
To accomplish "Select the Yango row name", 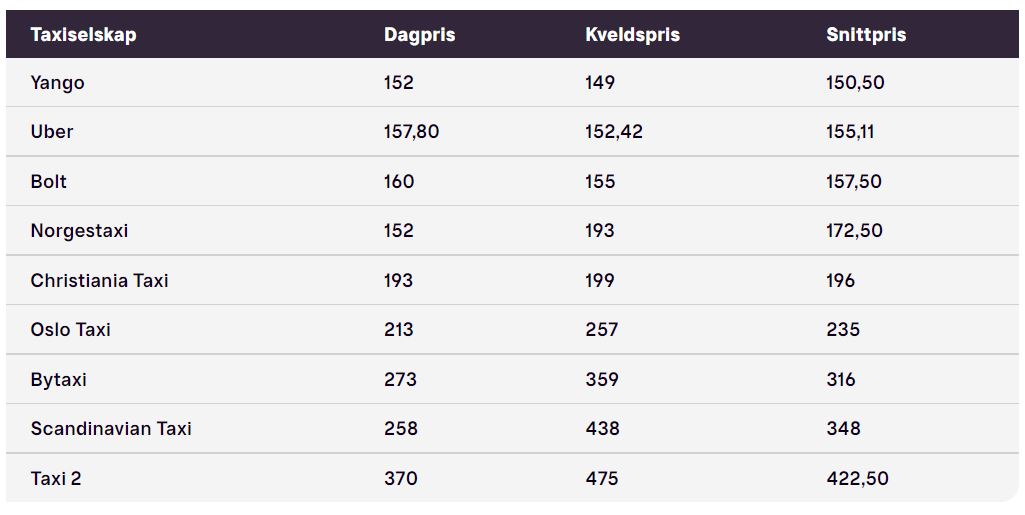I will 58,83.
